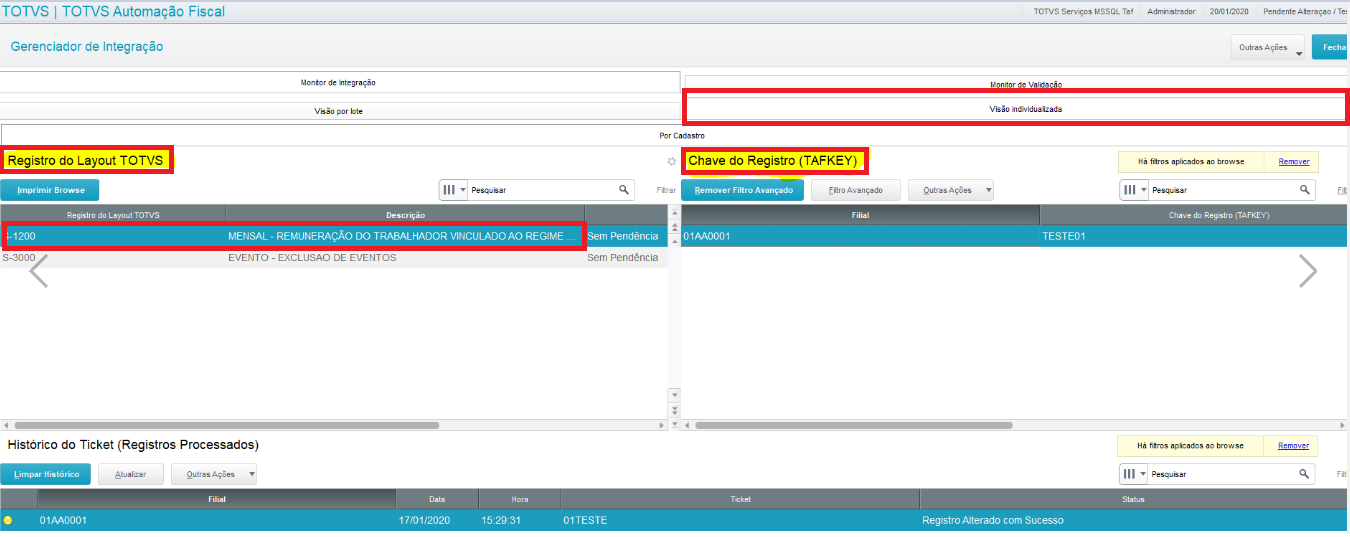The image size is (1350, 537).
Task: Click the layout list horizontal scrollbar right arrow
Action: coord(661,425)
